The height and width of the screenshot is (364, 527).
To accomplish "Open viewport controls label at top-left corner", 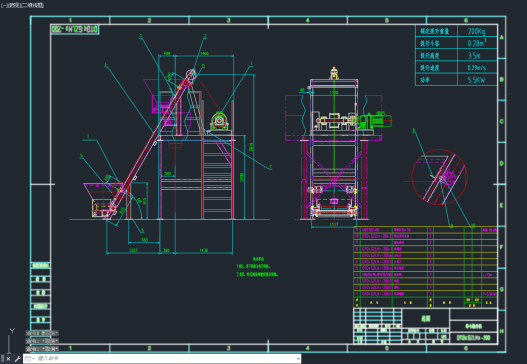I will [x=22, y=5].
